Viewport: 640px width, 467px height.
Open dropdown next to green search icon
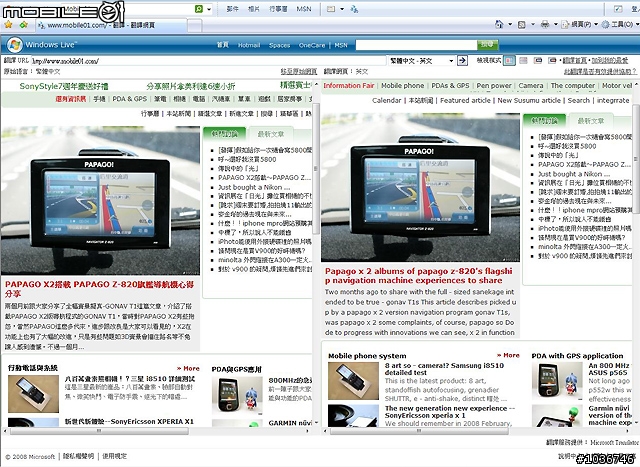(209, 9)
